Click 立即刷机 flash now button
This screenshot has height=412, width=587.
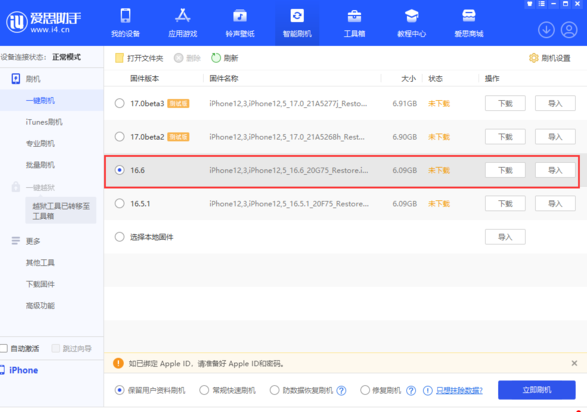click(x=536, y=390)
